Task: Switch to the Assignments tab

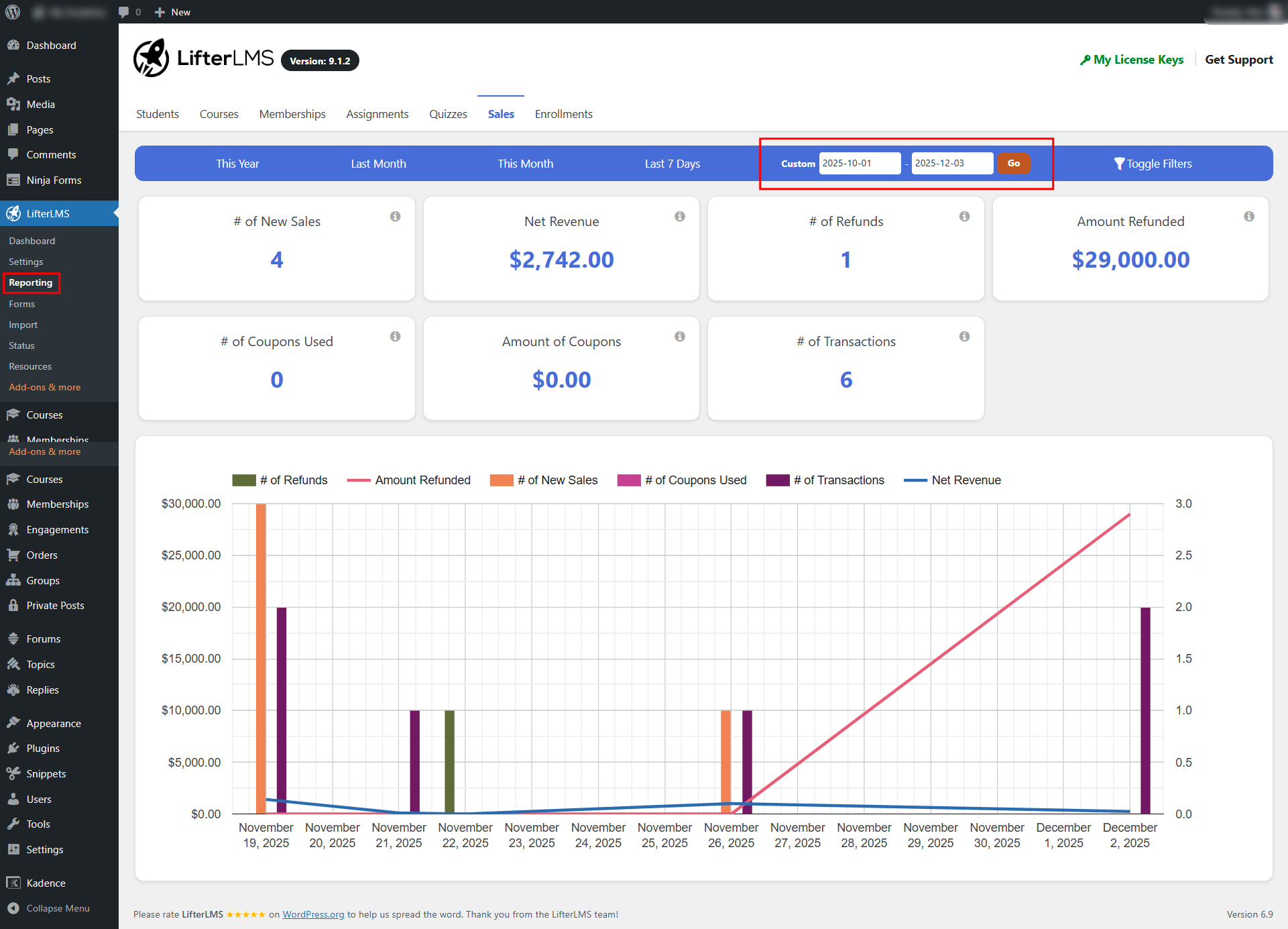Action: click(x=377, y=114)
